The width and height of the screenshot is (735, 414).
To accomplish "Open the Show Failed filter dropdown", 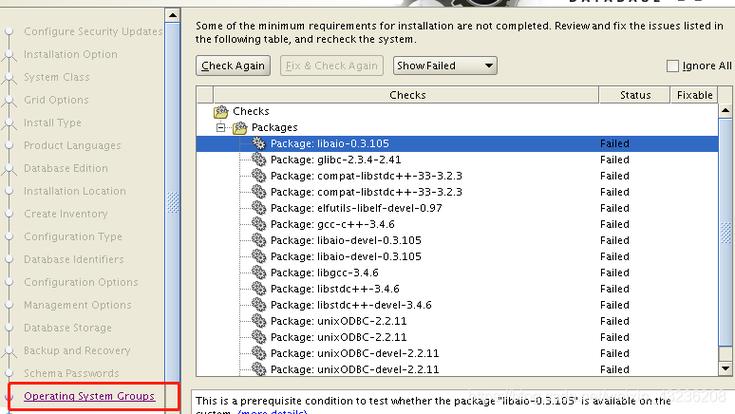I will point(445,66).
